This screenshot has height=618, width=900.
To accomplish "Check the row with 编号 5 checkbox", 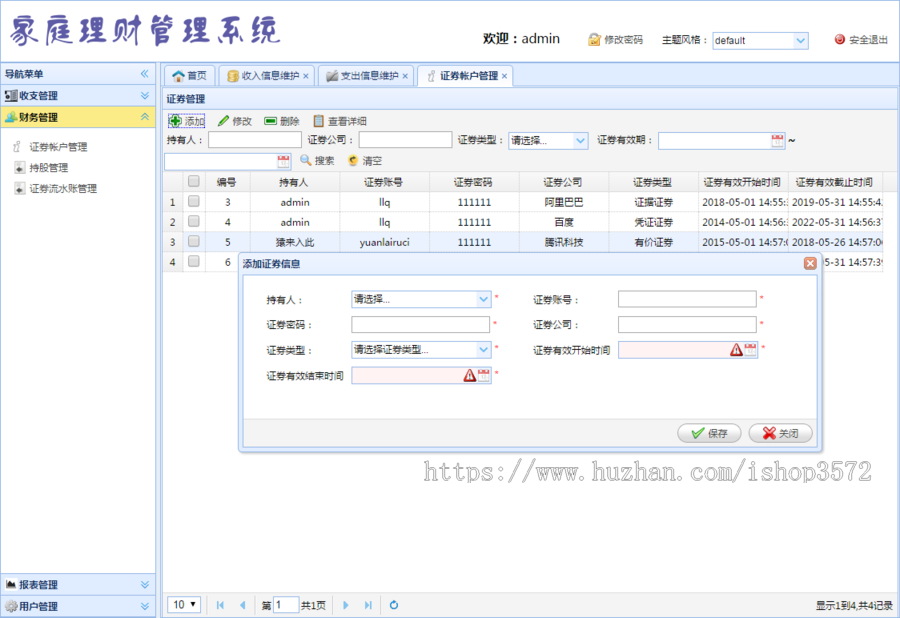I will coord(193,242).
